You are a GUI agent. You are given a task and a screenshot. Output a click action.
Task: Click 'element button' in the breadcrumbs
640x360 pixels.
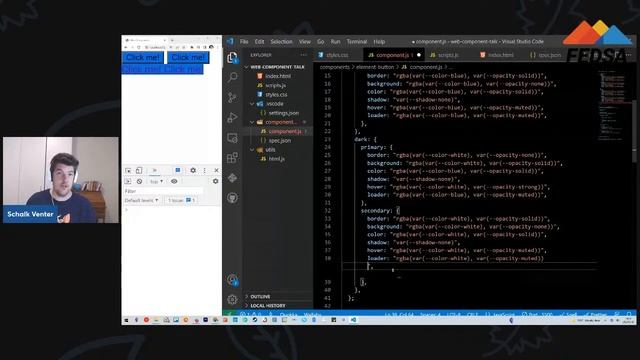[375, 67]
